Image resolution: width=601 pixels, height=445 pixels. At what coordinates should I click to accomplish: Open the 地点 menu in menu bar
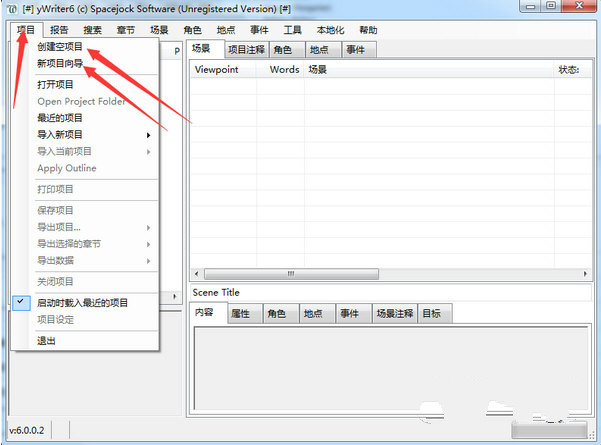[226, 30]
